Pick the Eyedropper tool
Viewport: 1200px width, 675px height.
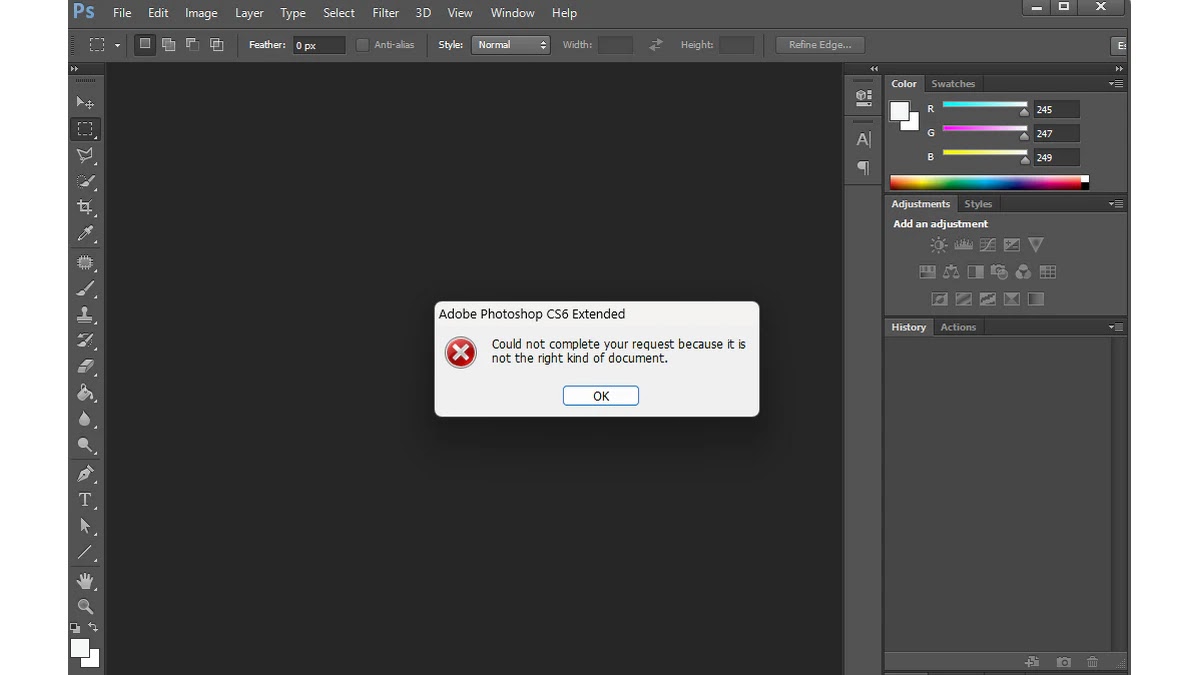tap(85, 234)
